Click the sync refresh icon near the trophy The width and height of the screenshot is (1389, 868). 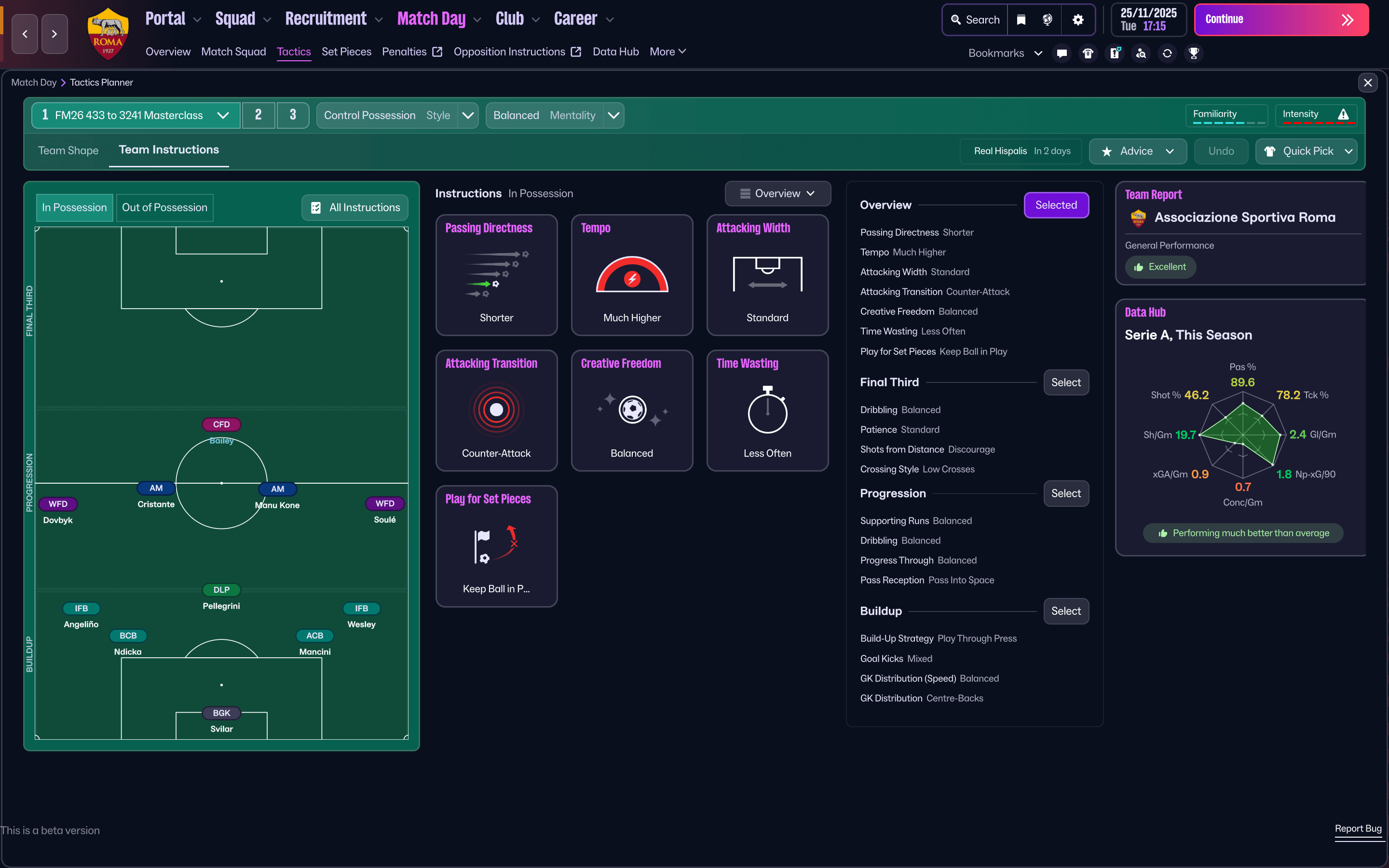pyautogui.click(x=1168, y=53)
